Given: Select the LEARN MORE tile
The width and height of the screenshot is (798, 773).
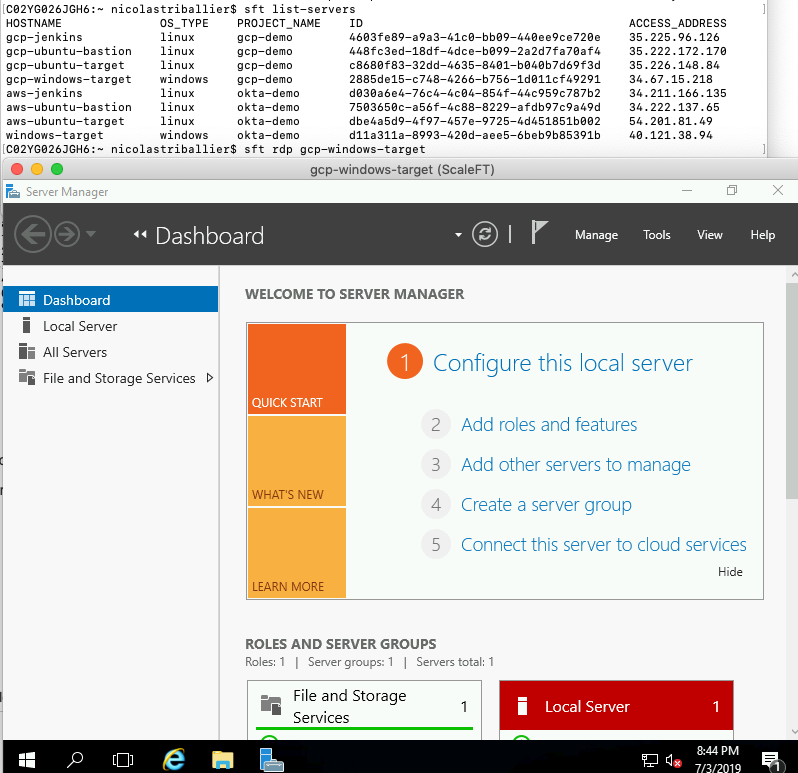Looking at the screenshot, I should coord(296,554).
